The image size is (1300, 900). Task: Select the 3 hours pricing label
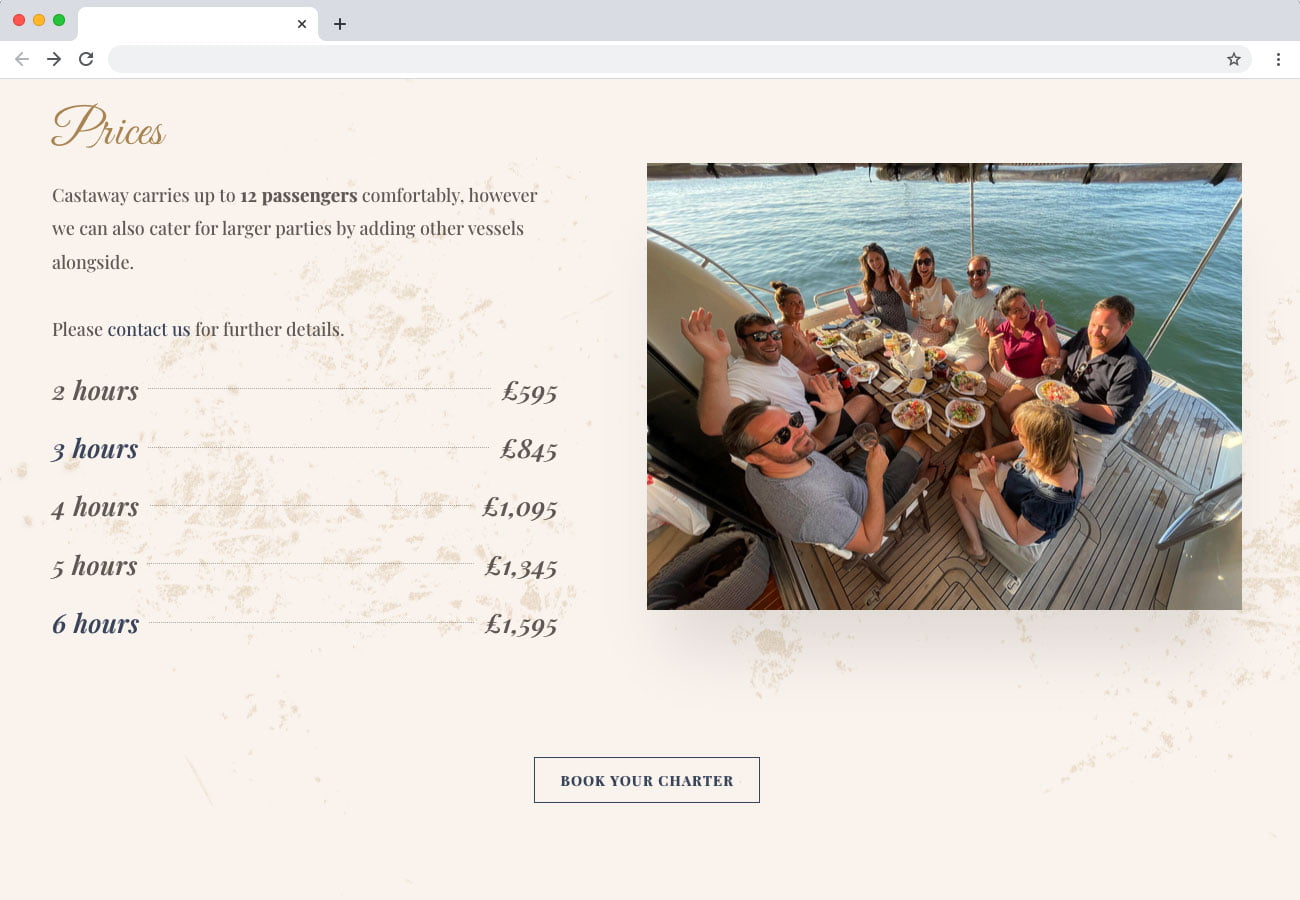pyautogui.click(x=96, y=449)
